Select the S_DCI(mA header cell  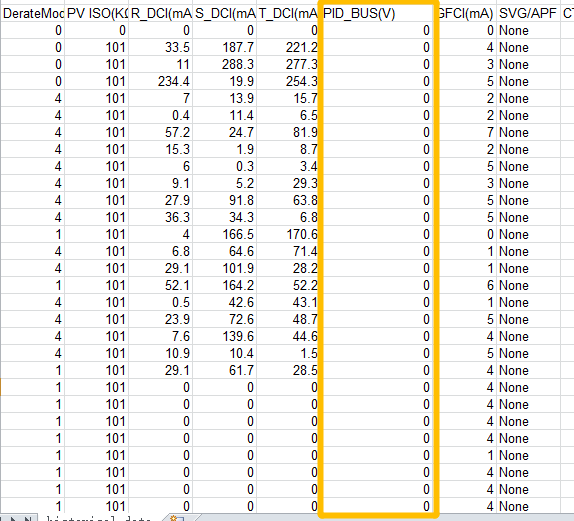pos(225,14)
